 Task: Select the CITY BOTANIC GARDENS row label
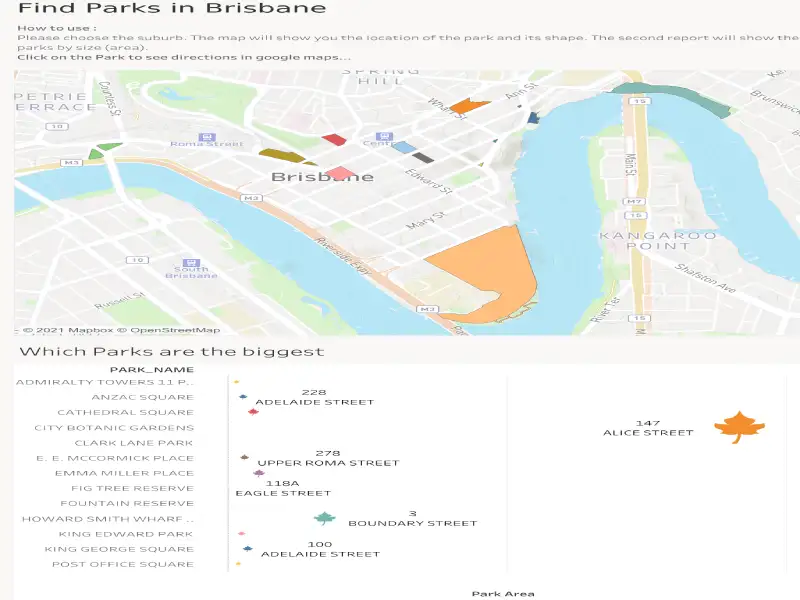pos(114,427)
